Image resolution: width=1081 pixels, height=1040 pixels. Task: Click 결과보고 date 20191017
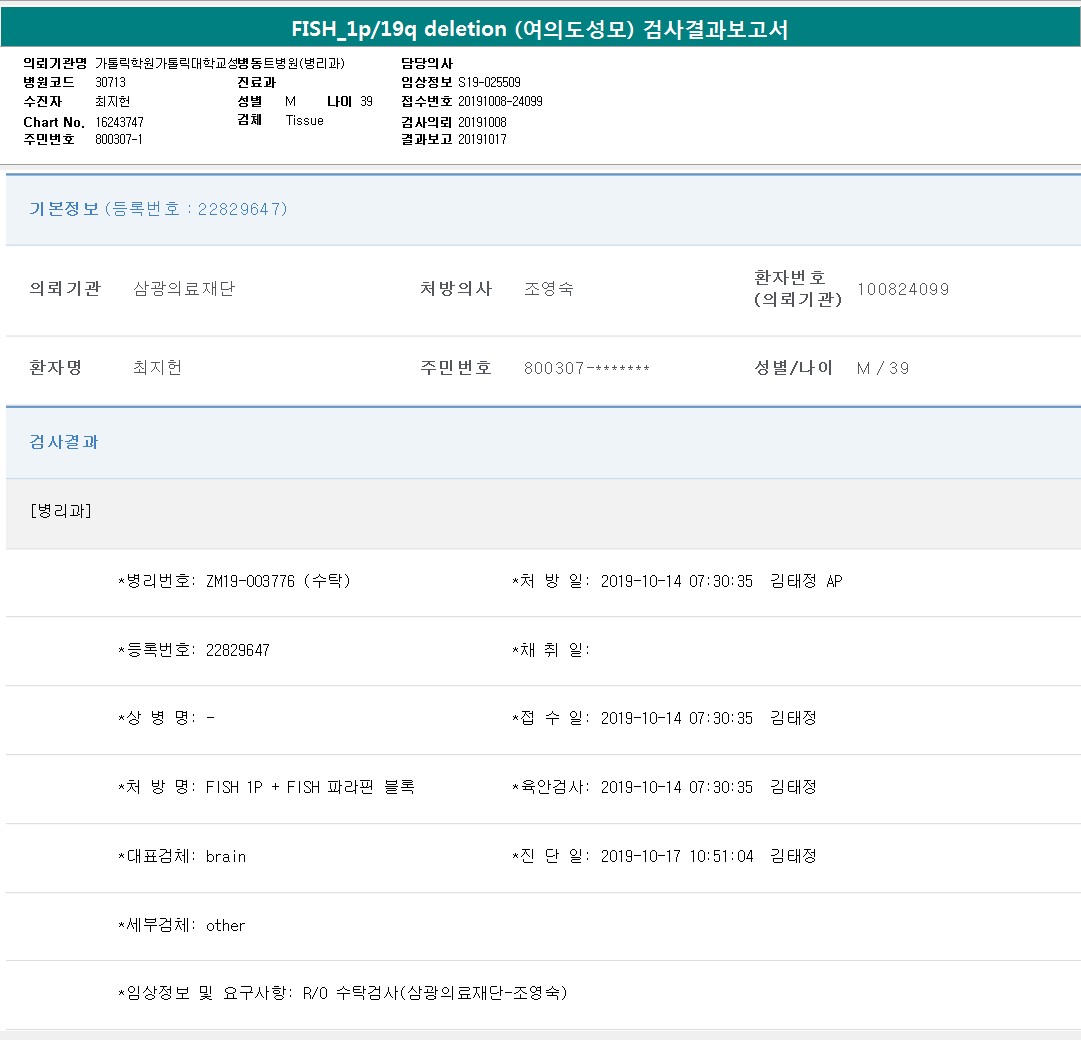pos(482,140)
